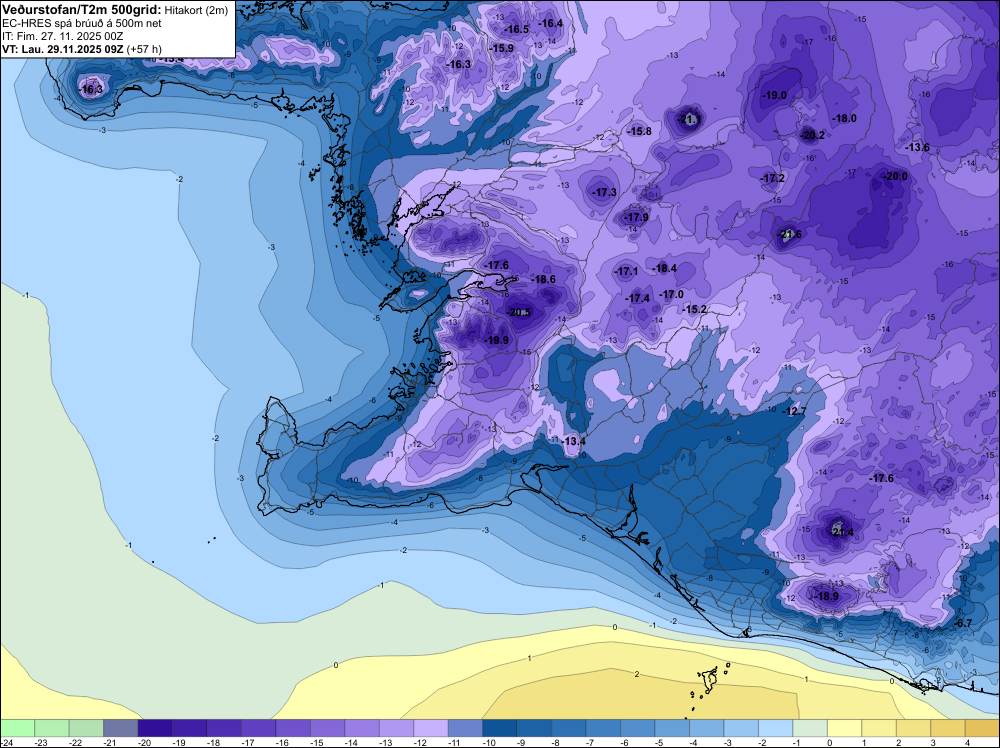Click the -15.2 temperature label
This screenshot has height=748, width=1000.
point(695,309)
